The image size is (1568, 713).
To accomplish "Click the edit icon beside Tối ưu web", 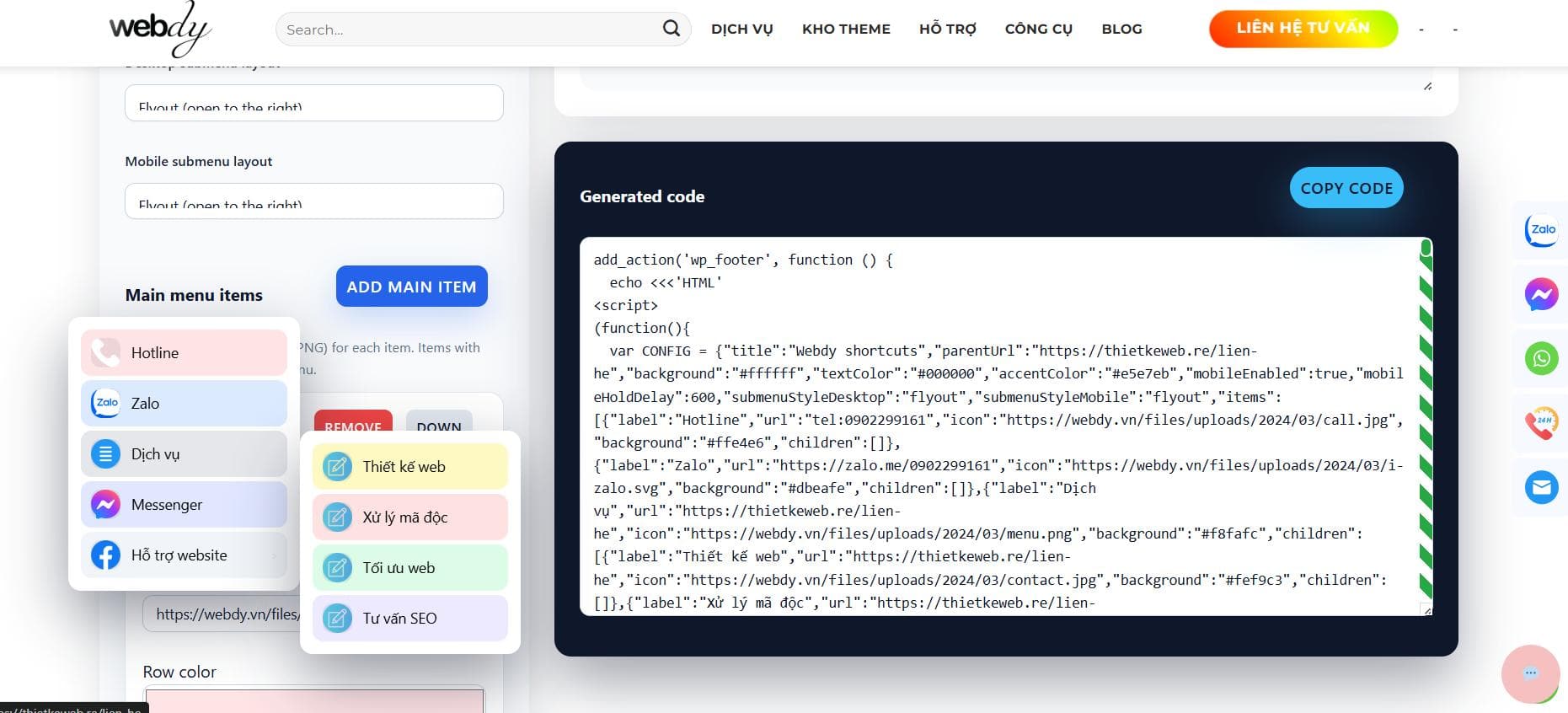I will (337, 567).
